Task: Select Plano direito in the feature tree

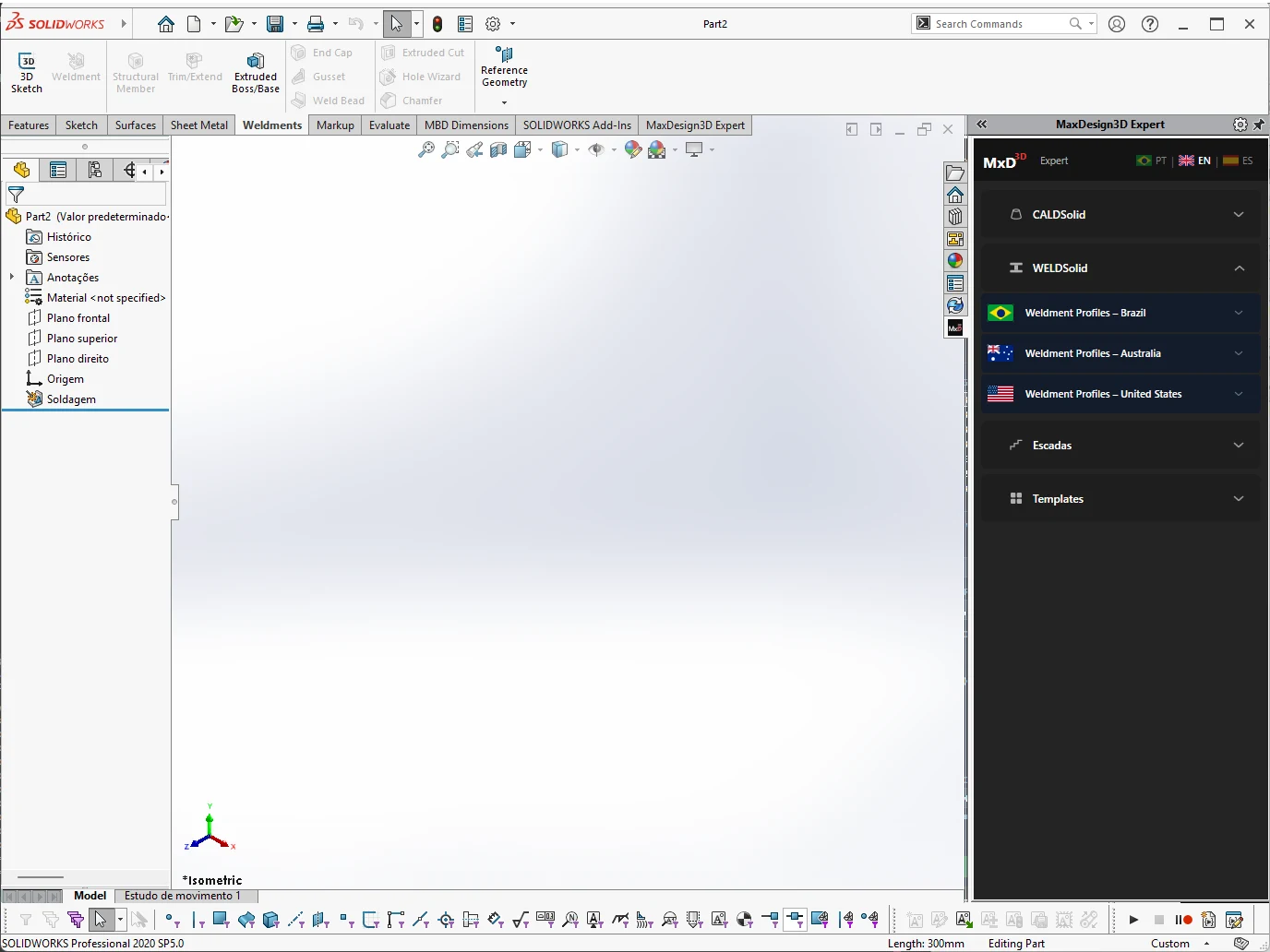Action: 78,359
